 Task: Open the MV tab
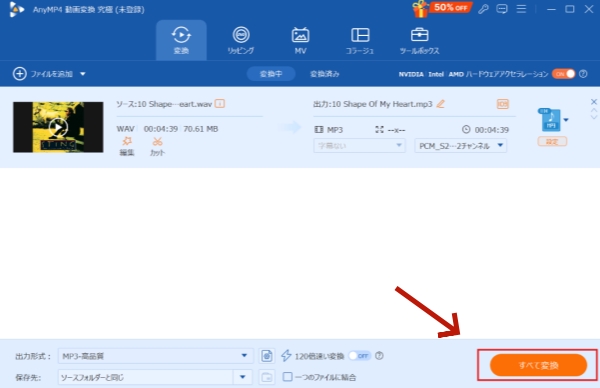click(x=300, y=40)
